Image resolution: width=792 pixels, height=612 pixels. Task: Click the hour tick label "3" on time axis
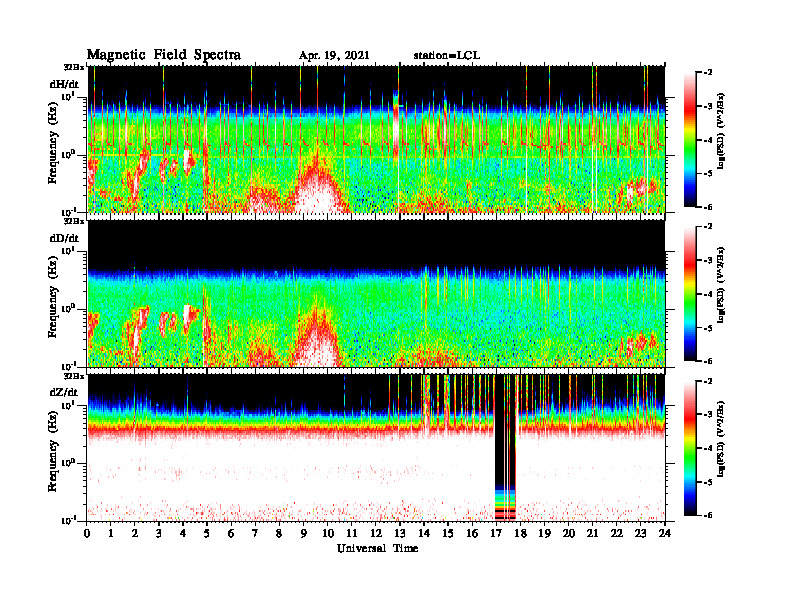pos(159,534)
